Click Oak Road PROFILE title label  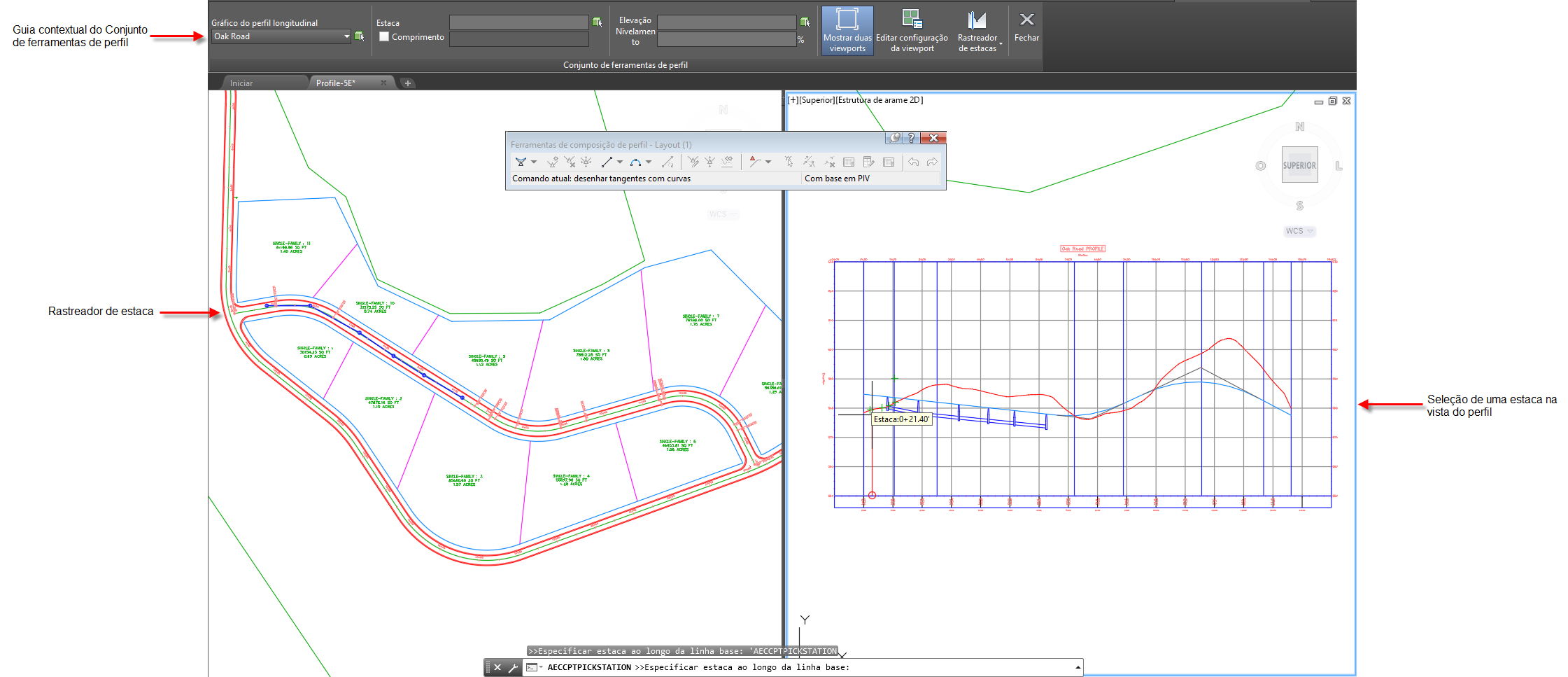coord(1082,249)
